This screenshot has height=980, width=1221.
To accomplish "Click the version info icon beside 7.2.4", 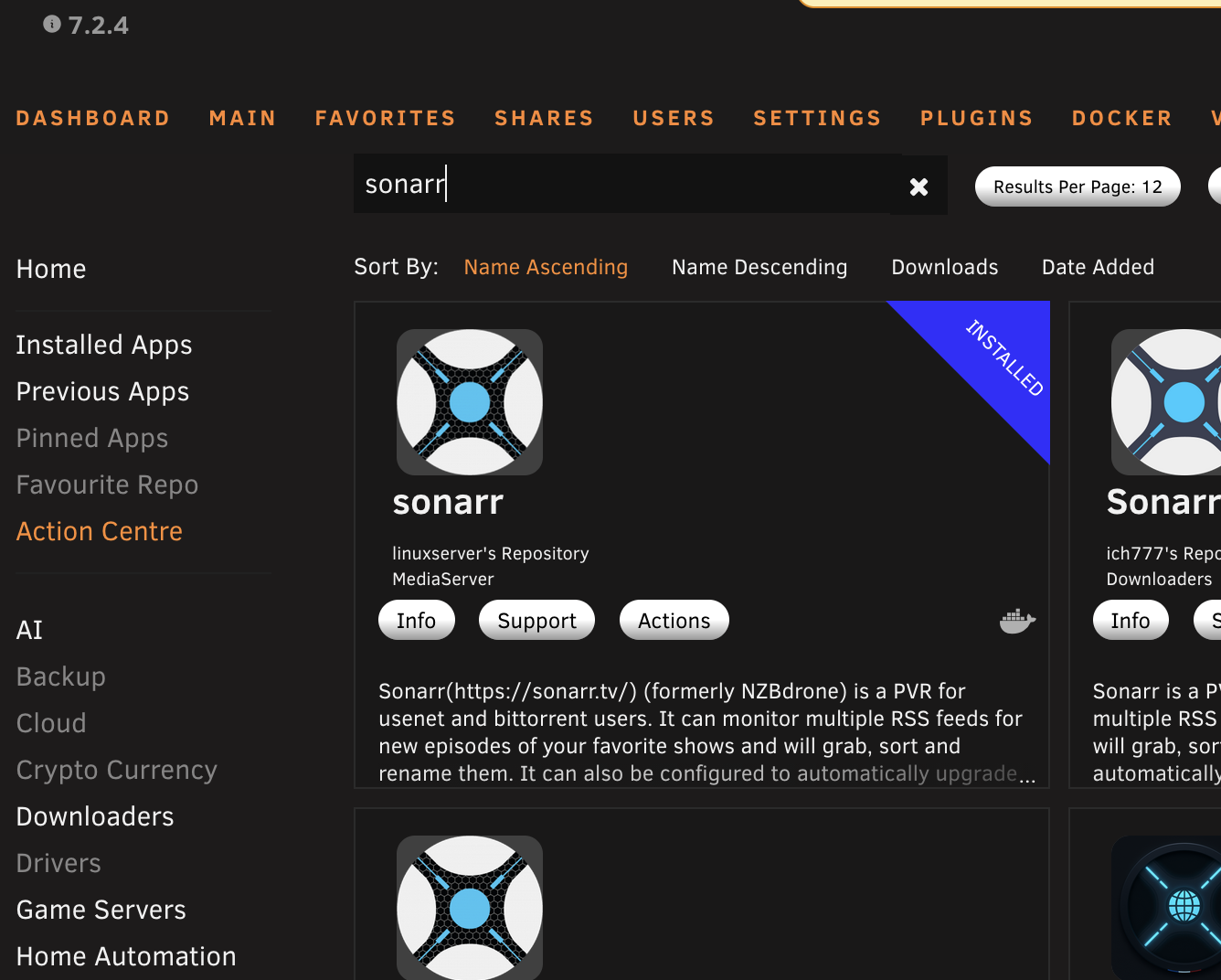I will [52, 25].
